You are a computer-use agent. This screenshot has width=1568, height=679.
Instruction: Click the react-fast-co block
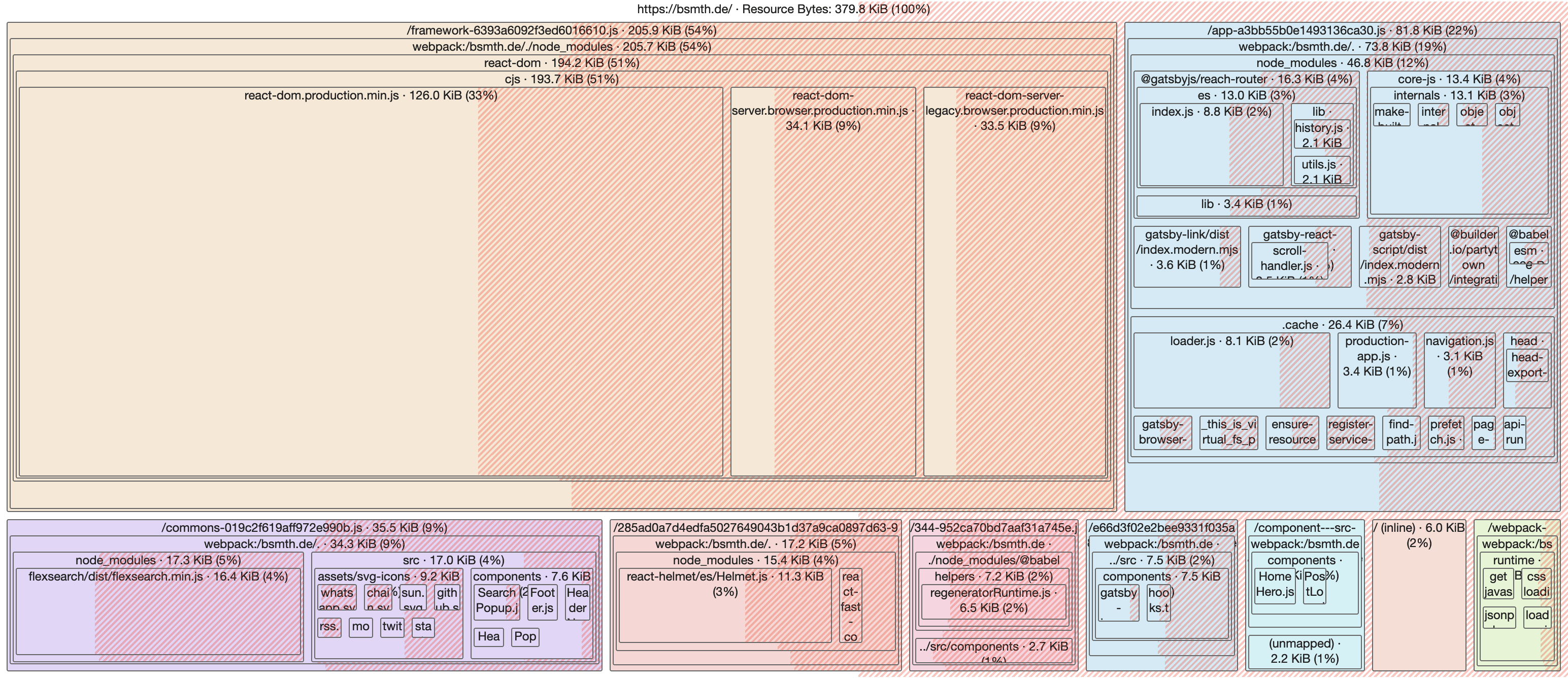(x=850, y=605)
